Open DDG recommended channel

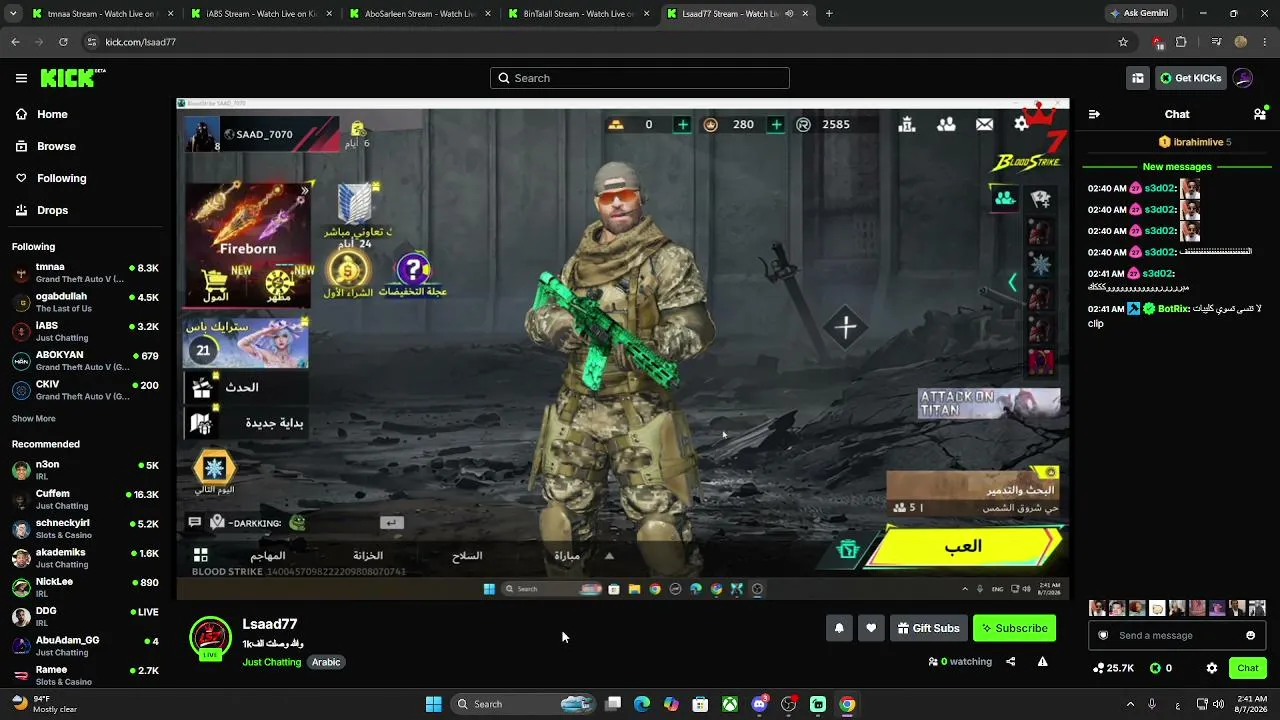pyautogui.click(x=85, y=616)
